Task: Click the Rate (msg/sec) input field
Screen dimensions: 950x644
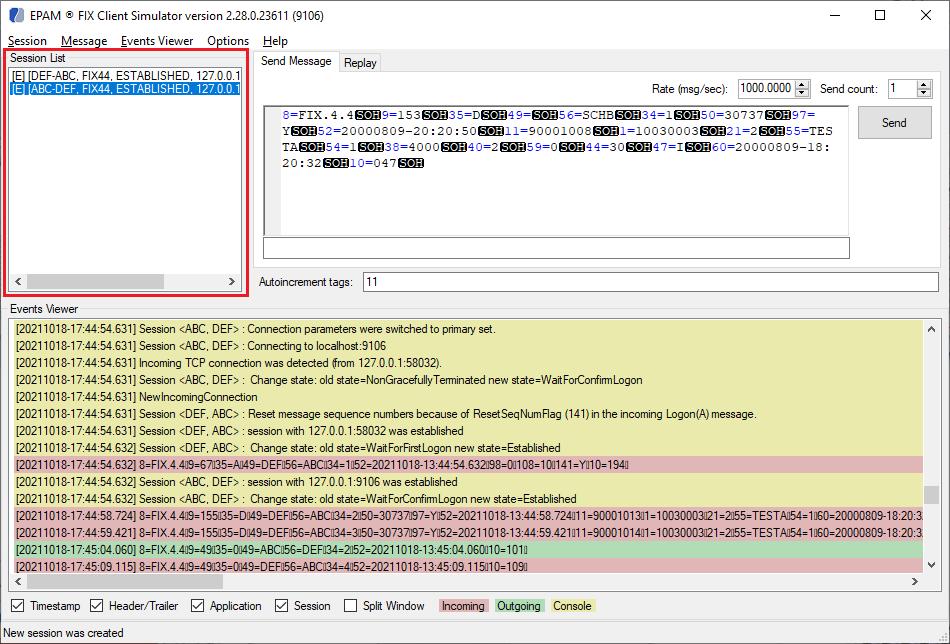Action: [766, 88]
